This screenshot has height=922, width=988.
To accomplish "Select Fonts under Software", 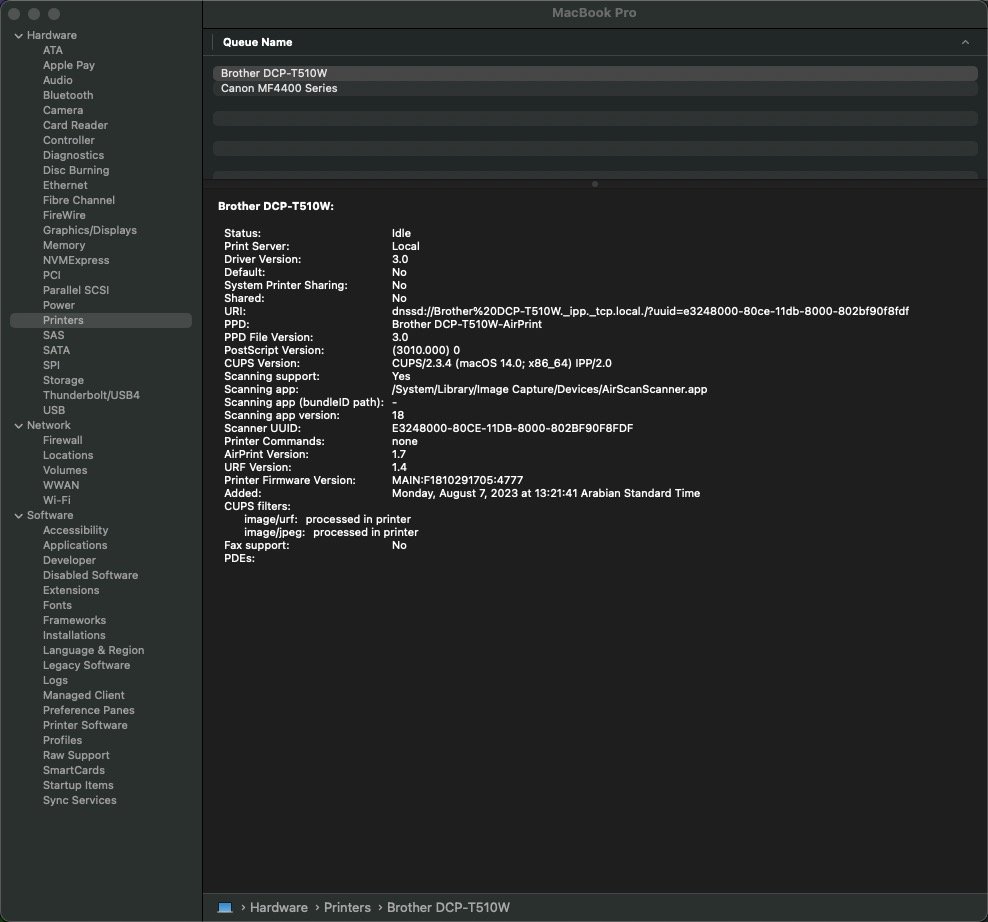I will [x=57, y=606].
